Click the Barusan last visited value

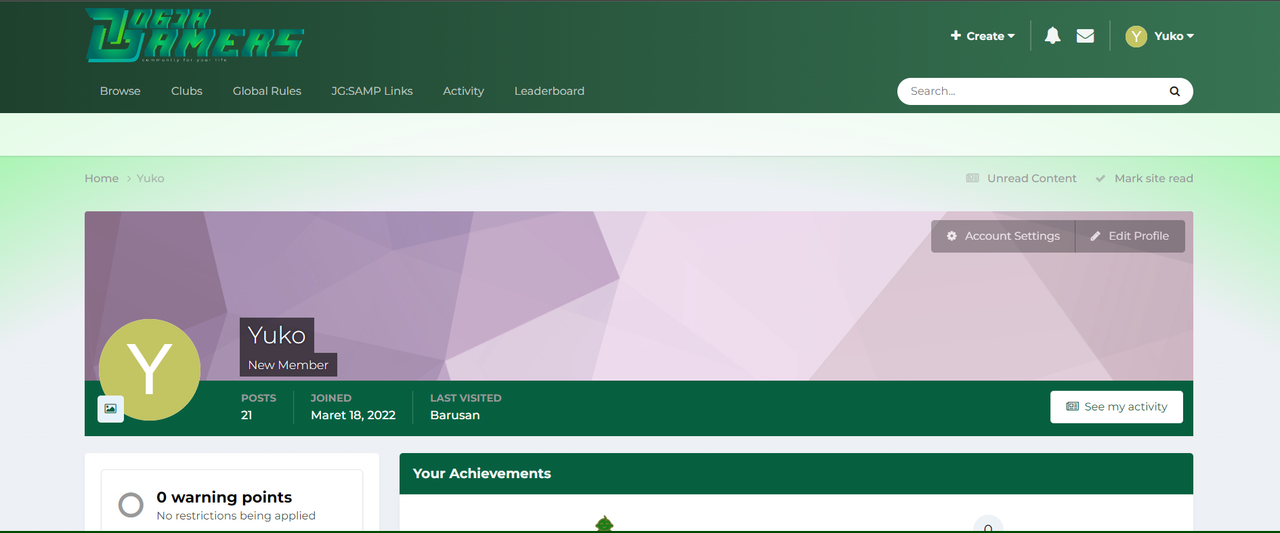pyautogui.click(x=455, y=415)
